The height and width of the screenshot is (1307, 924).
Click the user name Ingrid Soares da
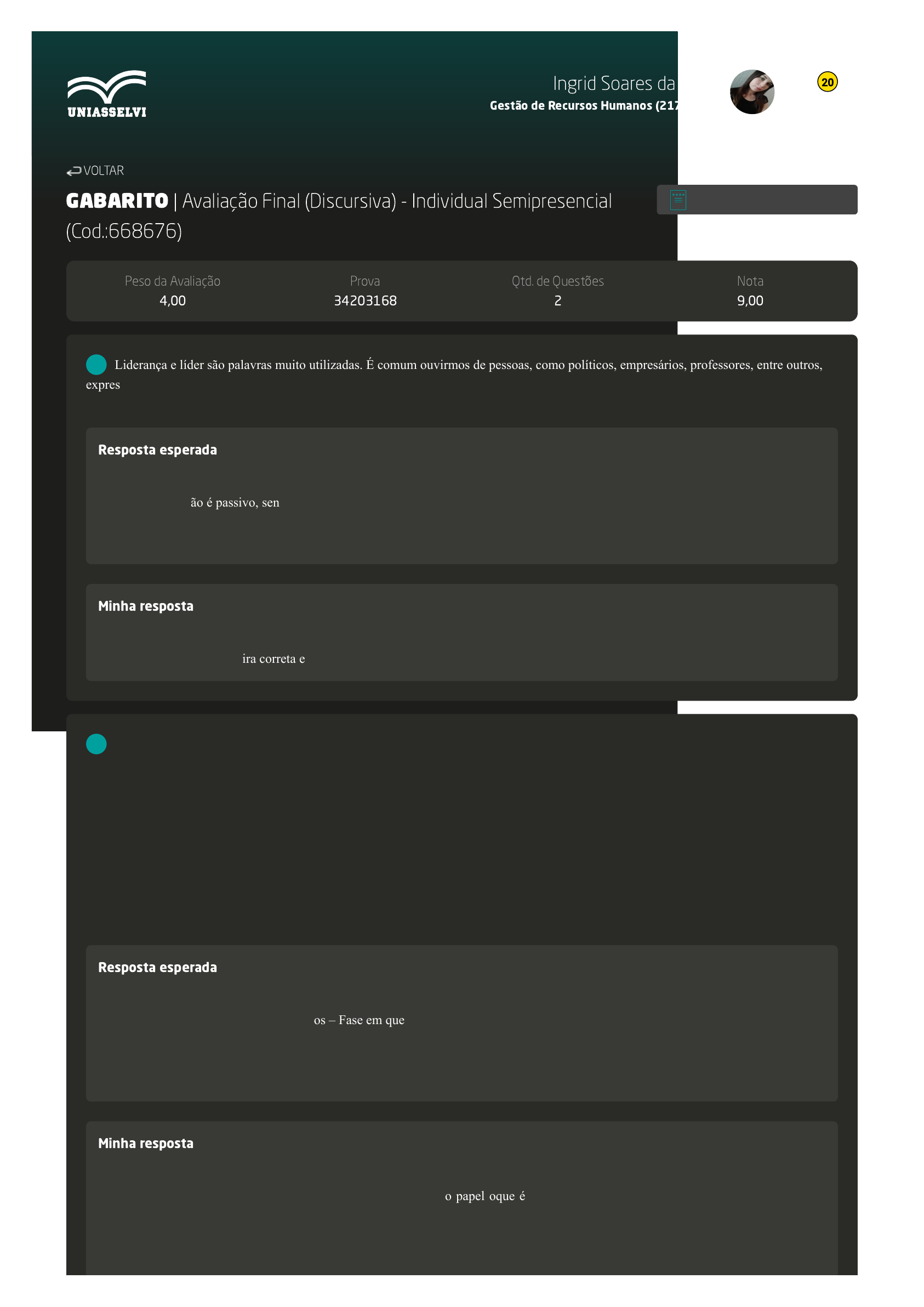pyautogui.click(x=613, y=84)
